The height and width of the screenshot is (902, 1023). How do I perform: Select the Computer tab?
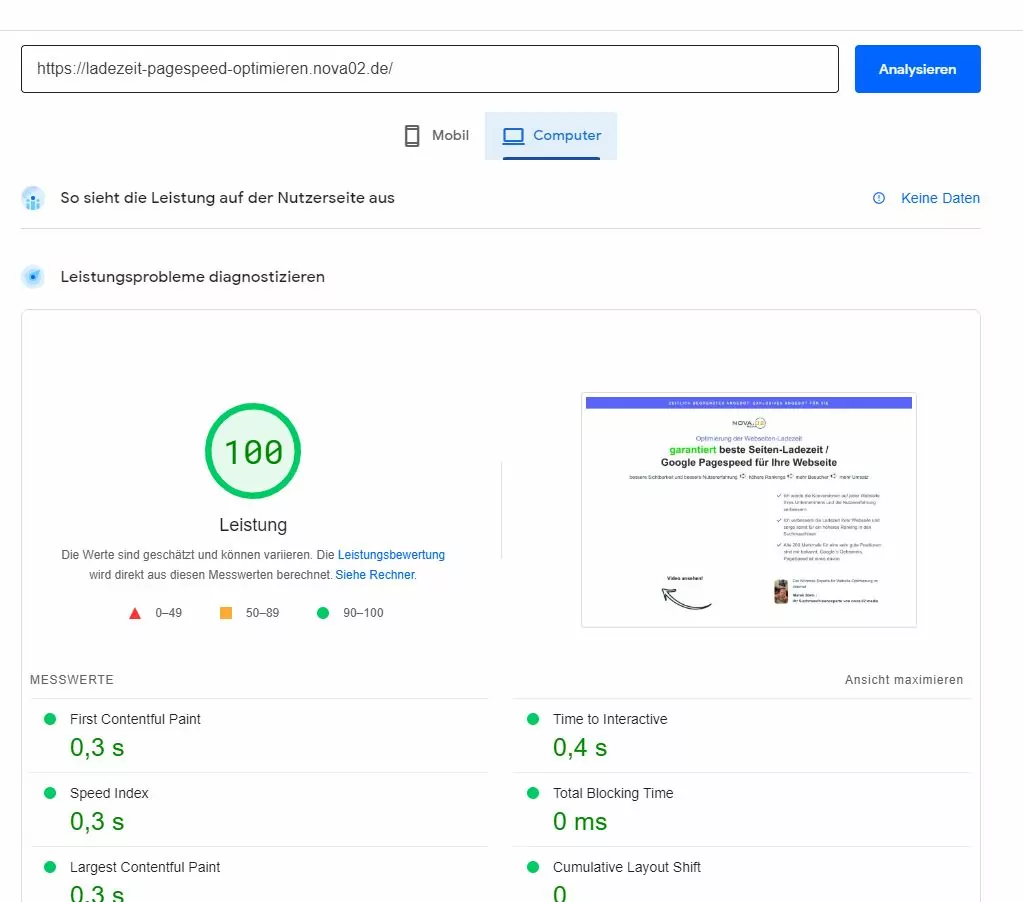click(x=551, y=136)
